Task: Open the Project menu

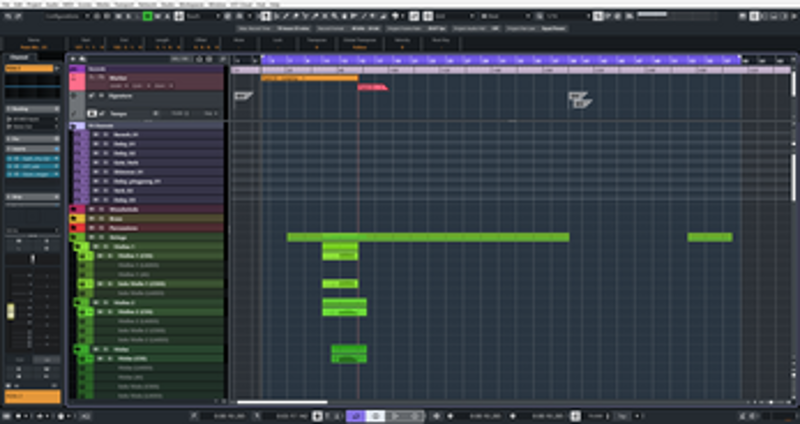Action: click(x=33, y=5)
